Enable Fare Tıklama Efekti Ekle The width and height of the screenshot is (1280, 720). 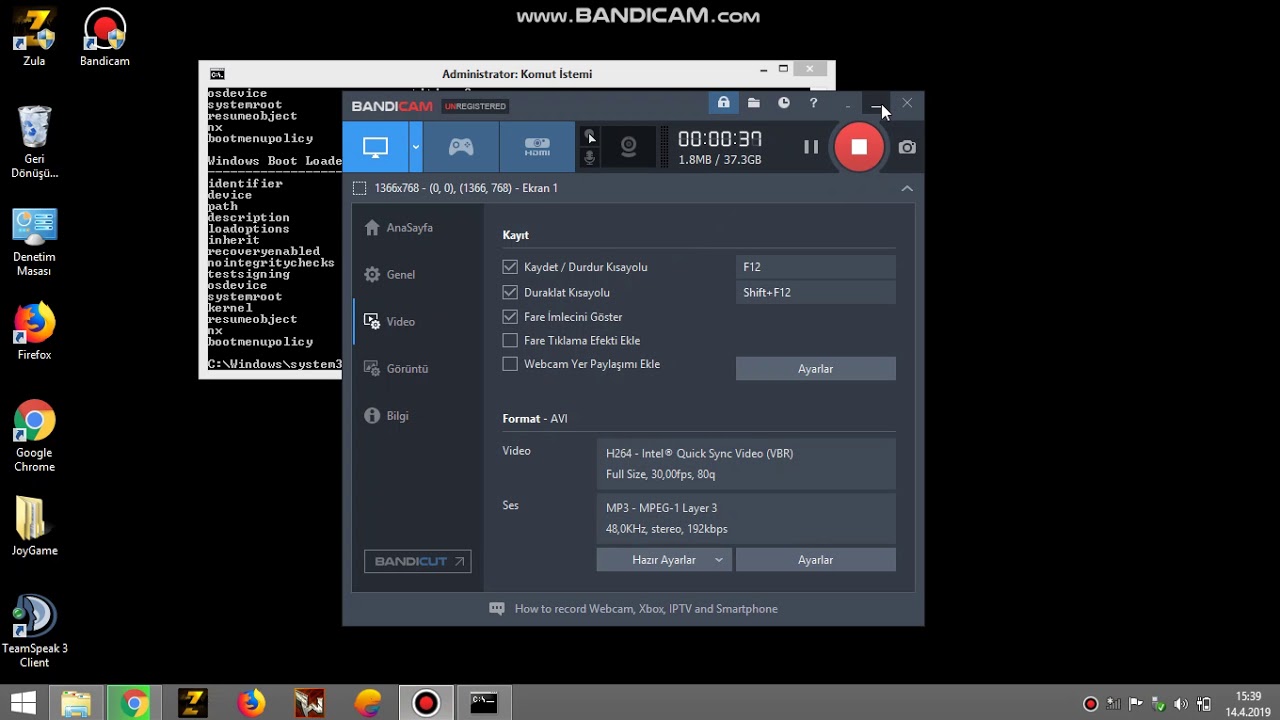(510, 340)
